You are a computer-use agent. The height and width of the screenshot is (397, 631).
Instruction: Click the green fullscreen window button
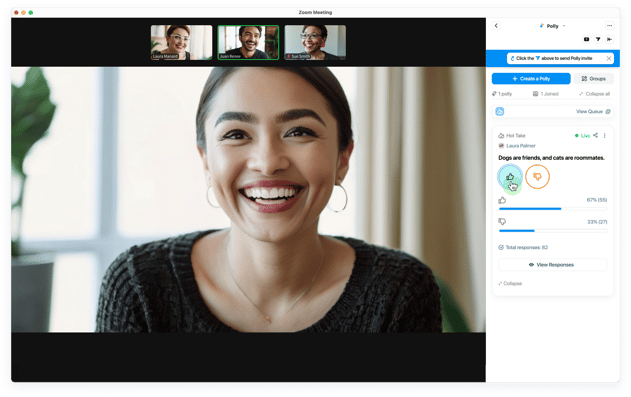(x=31, y=12)
